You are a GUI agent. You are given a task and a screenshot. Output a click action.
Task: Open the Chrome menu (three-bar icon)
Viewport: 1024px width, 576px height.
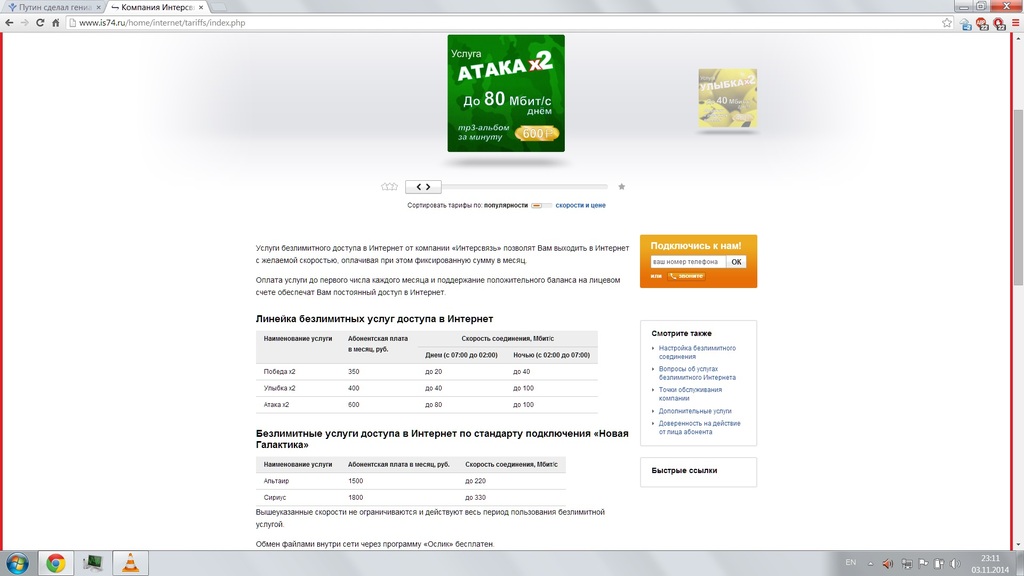coord(1016,23)
